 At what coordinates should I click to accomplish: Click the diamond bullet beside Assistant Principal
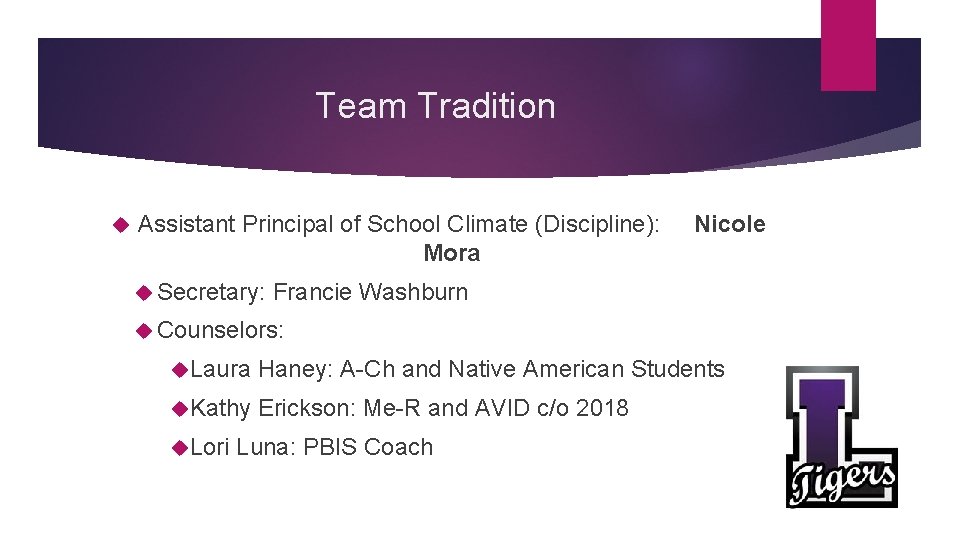click(x=122, y=225)
